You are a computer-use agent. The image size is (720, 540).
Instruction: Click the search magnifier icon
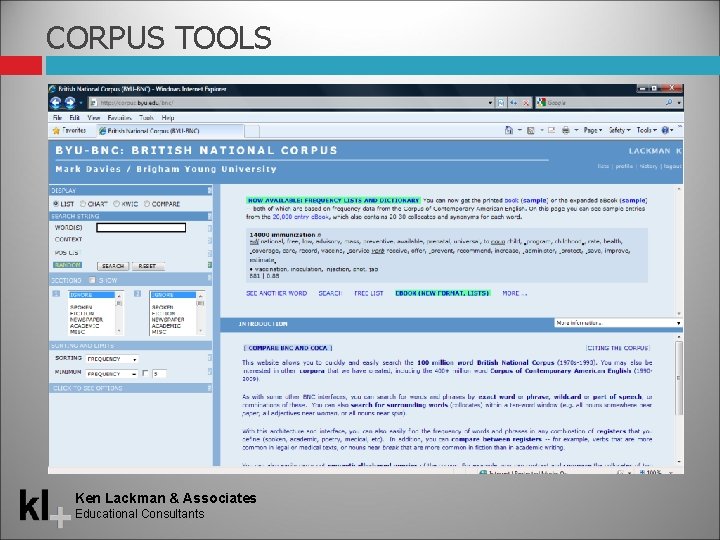(x=669, y=103)
